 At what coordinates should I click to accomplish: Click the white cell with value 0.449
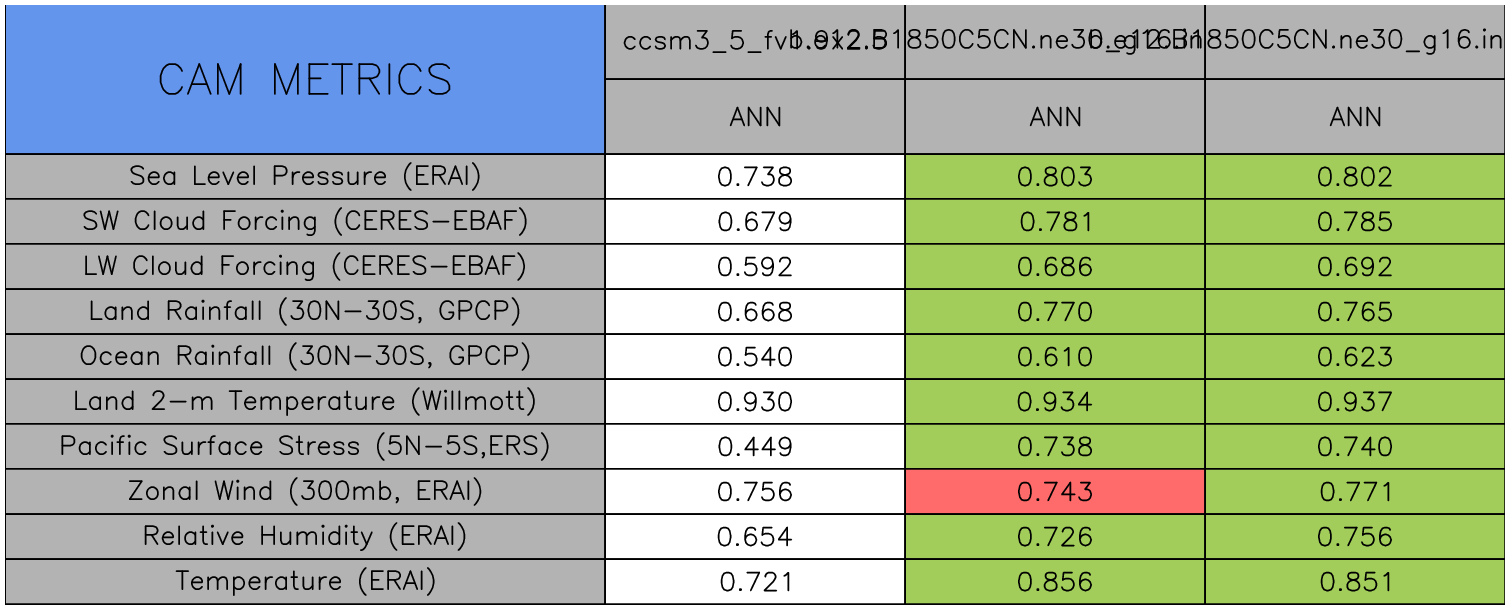pyautogui.click(x=755, y=447)
